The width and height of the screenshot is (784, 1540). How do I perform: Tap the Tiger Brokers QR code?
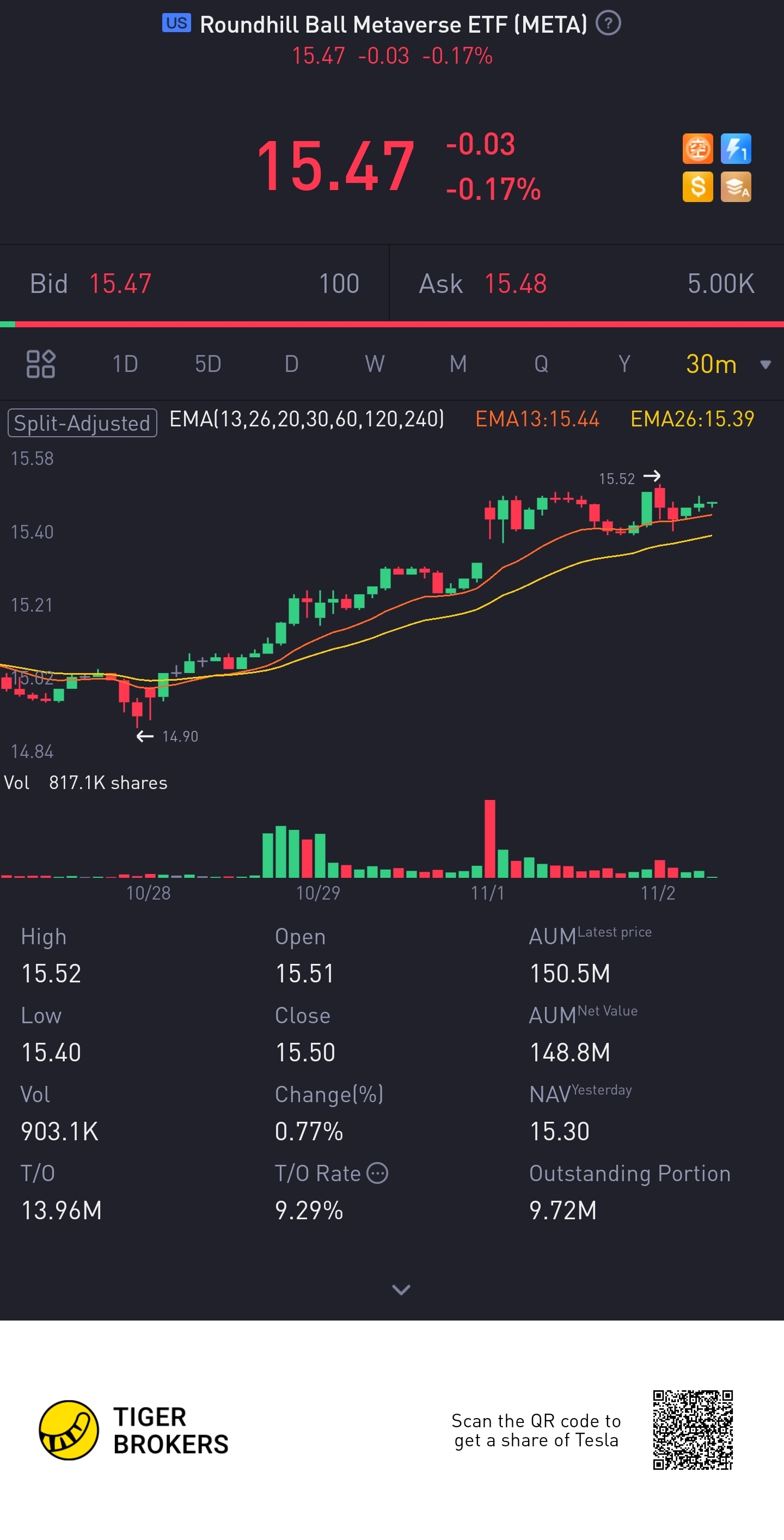pos(693,1430)
